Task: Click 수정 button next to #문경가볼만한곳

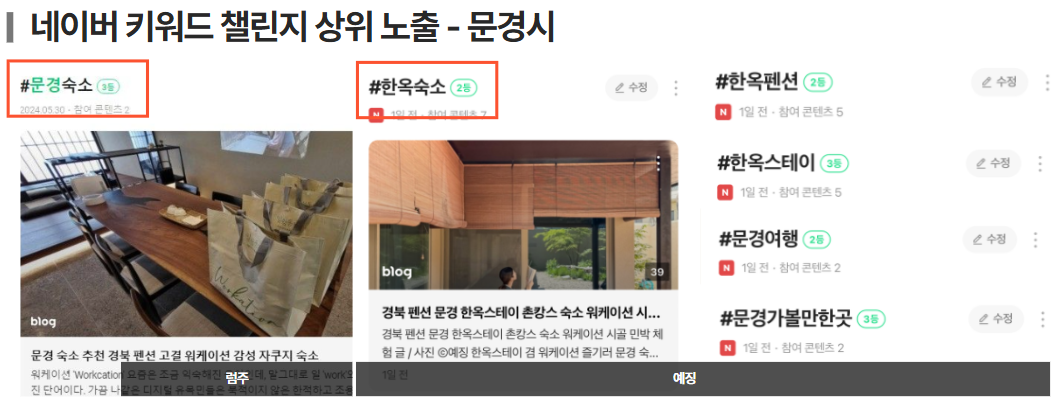Action: (x=996, y=318)
